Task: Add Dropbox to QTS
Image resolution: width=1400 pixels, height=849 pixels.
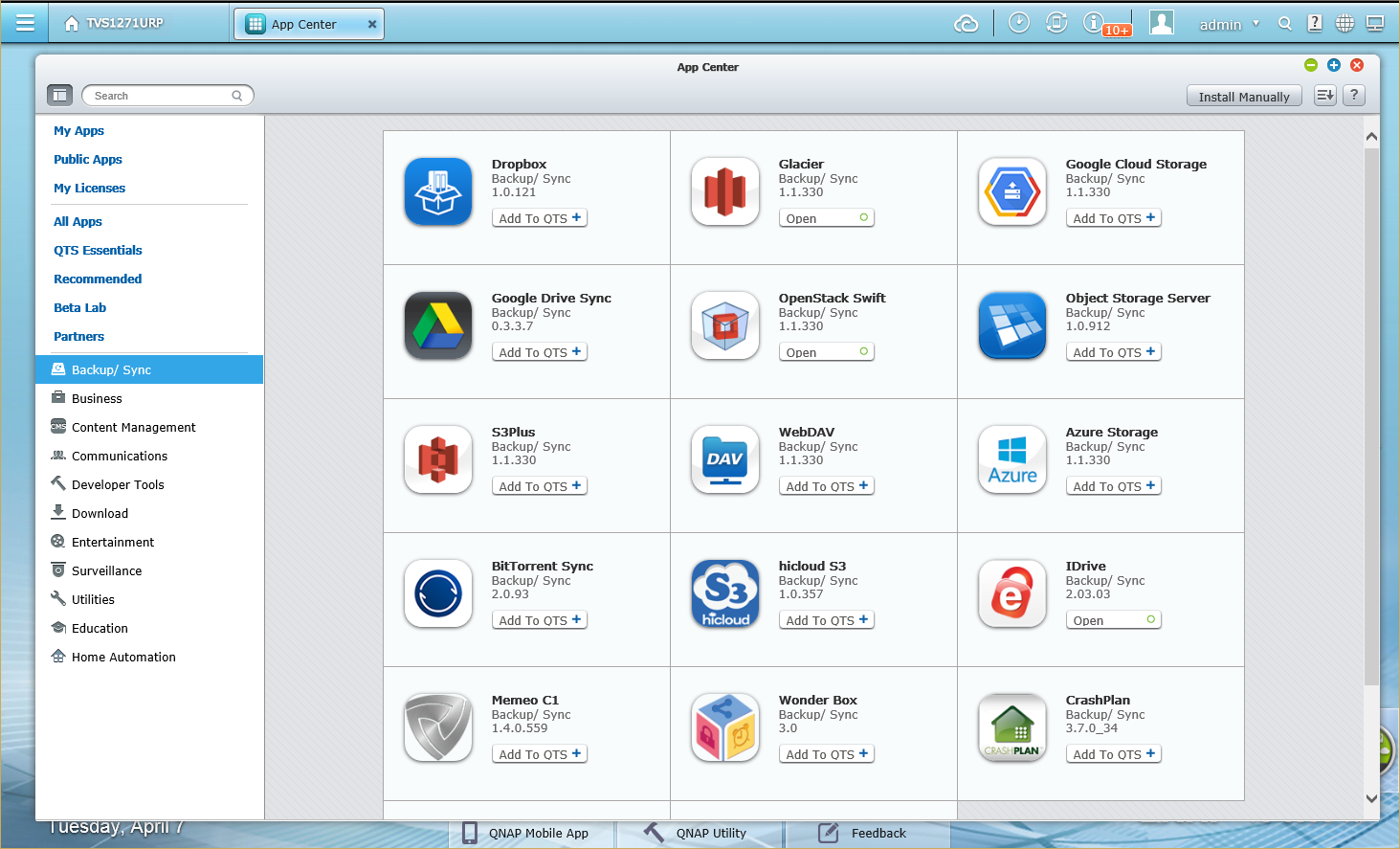Action: [x=540, y=218]
